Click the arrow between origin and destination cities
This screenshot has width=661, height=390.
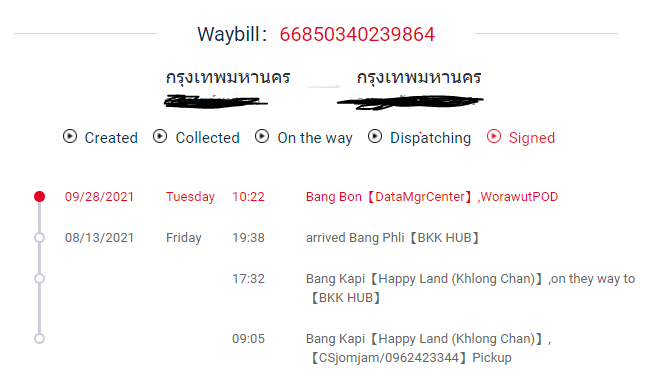[323, 86]
